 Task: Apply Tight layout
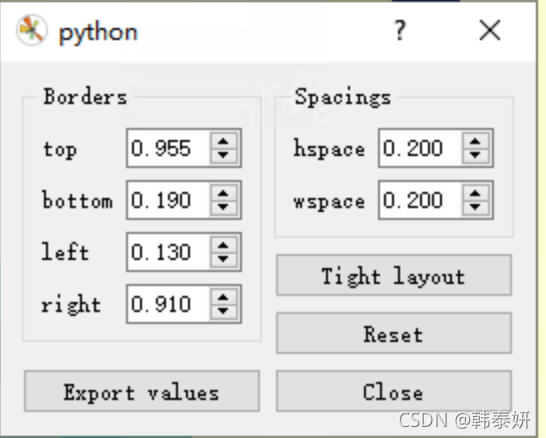coord(394,275)
